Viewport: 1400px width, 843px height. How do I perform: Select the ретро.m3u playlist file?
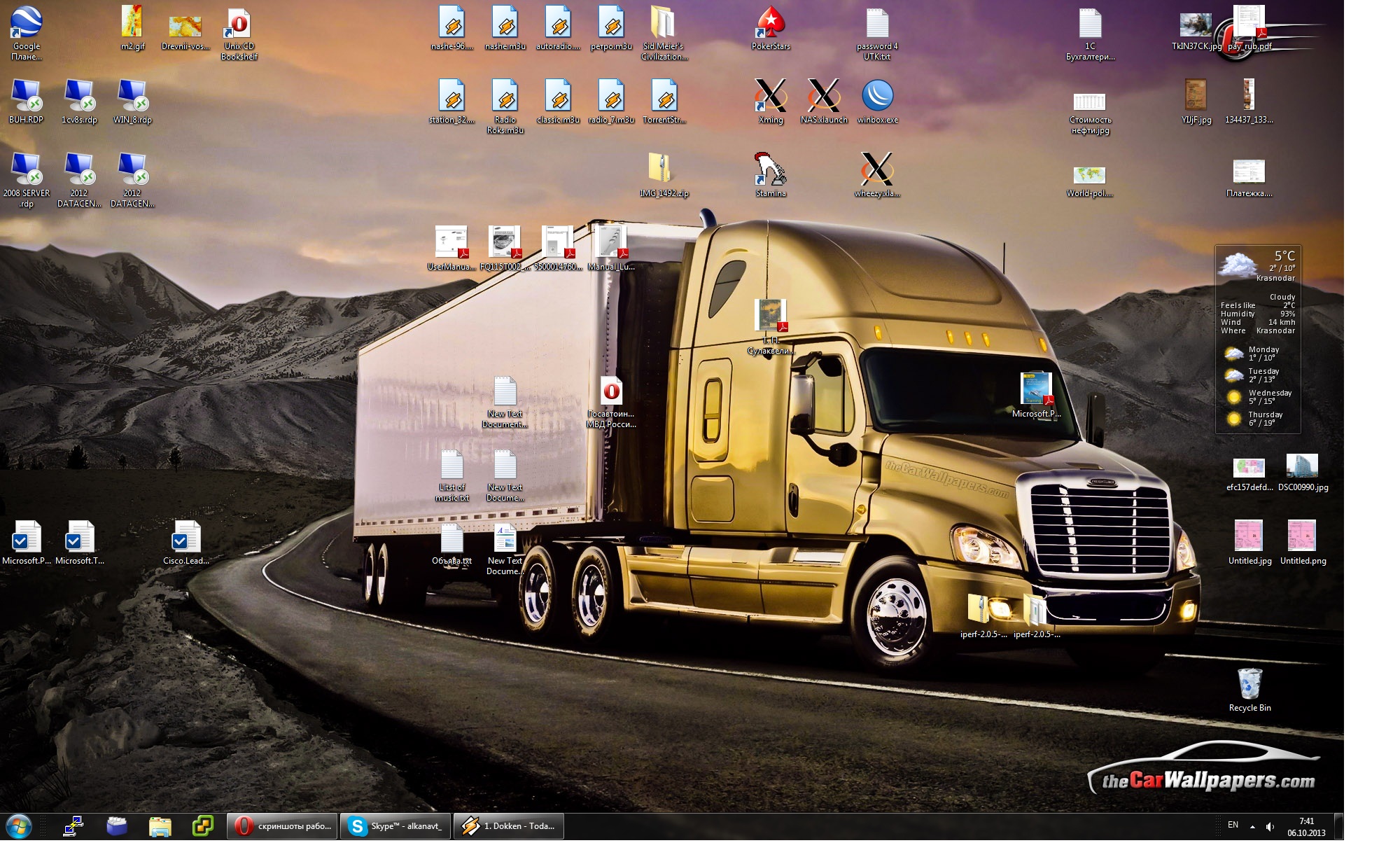[x=611, y=28]
